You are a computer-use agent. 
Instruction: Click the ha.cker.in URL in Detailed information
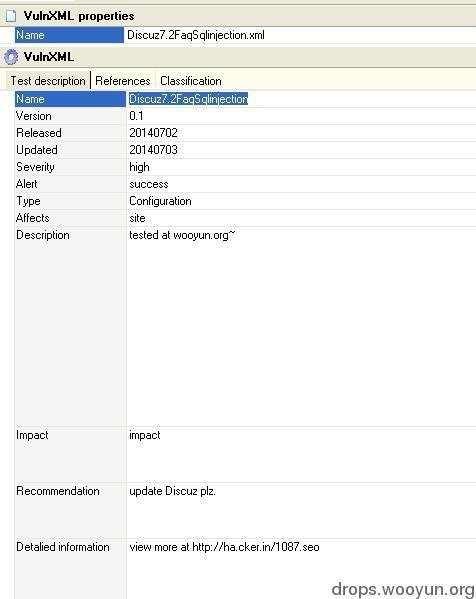click(x=256, y=547)
